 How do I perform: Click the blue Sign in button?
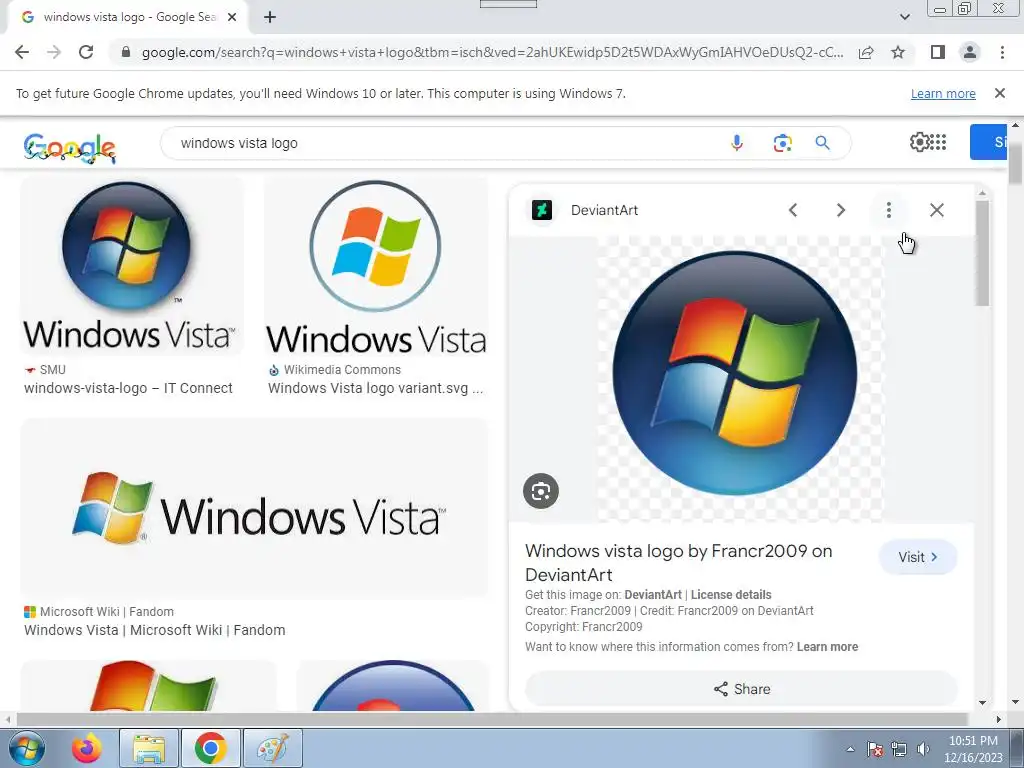tap(989, 142)
